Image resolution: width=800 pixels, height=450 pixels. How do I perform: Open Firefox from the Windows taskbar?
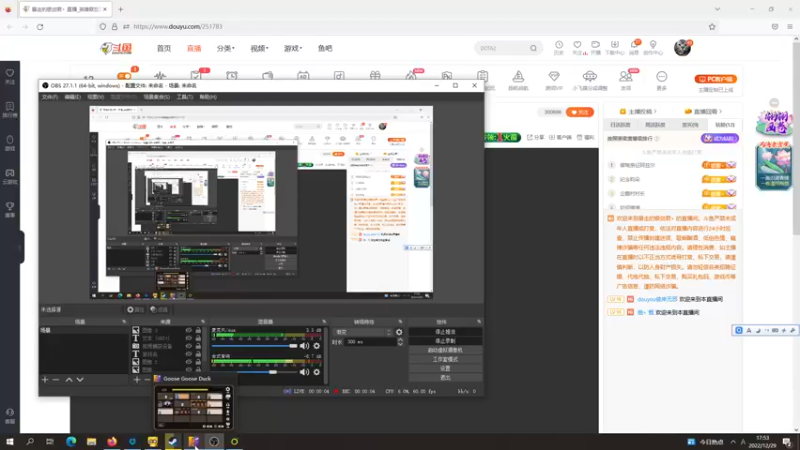pos(112,441)
